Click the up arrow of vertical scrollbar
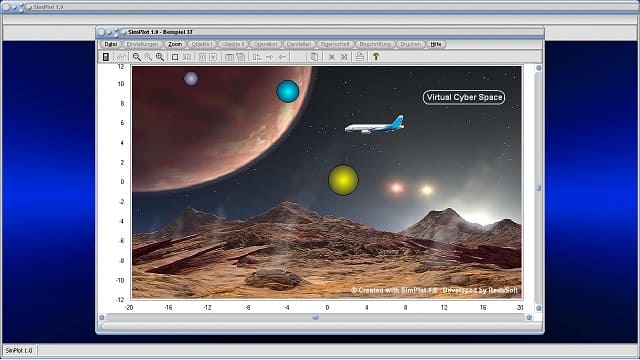 coord(538,68)
